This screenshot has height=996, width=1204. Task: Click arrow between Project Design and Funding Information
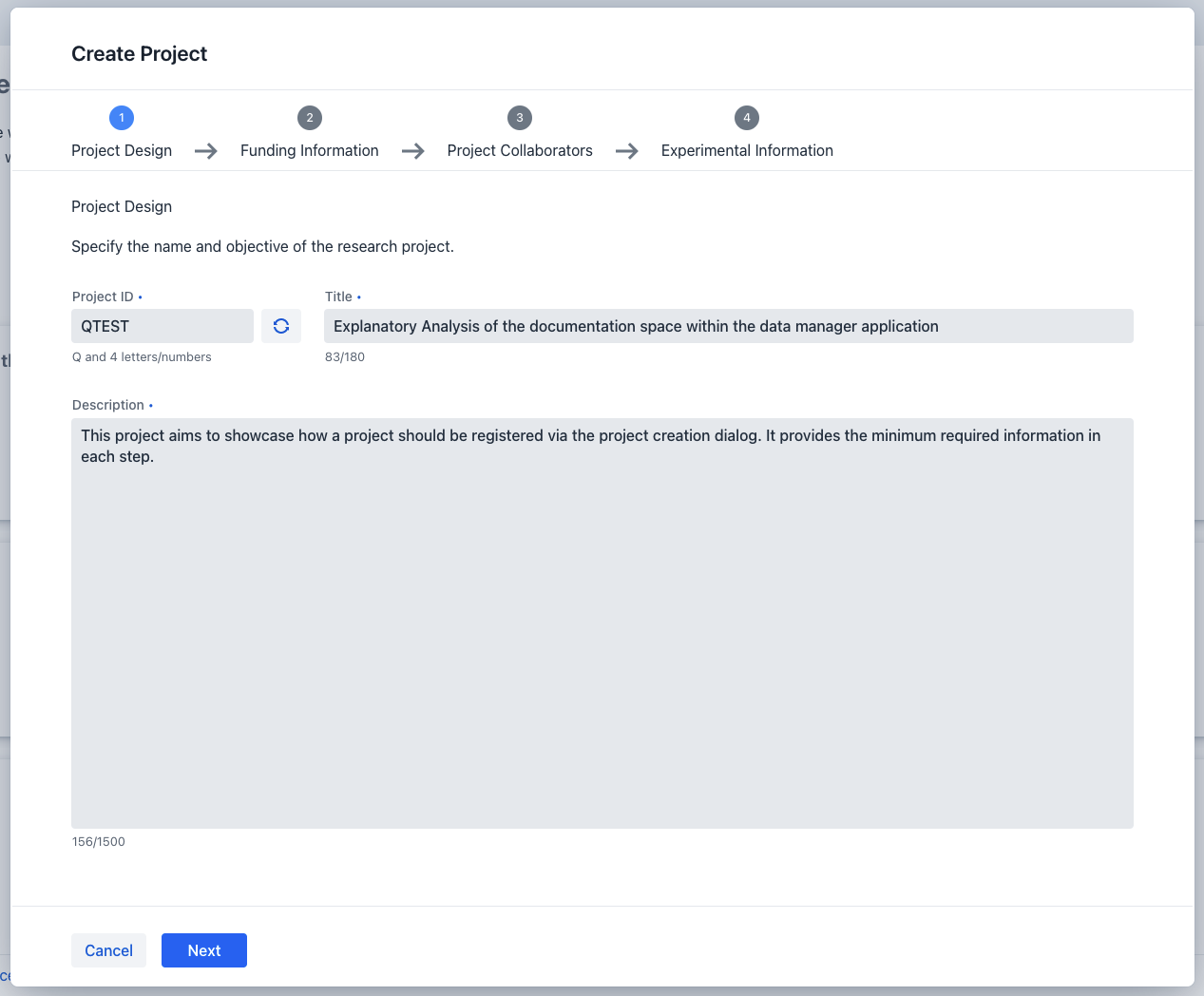206,151
